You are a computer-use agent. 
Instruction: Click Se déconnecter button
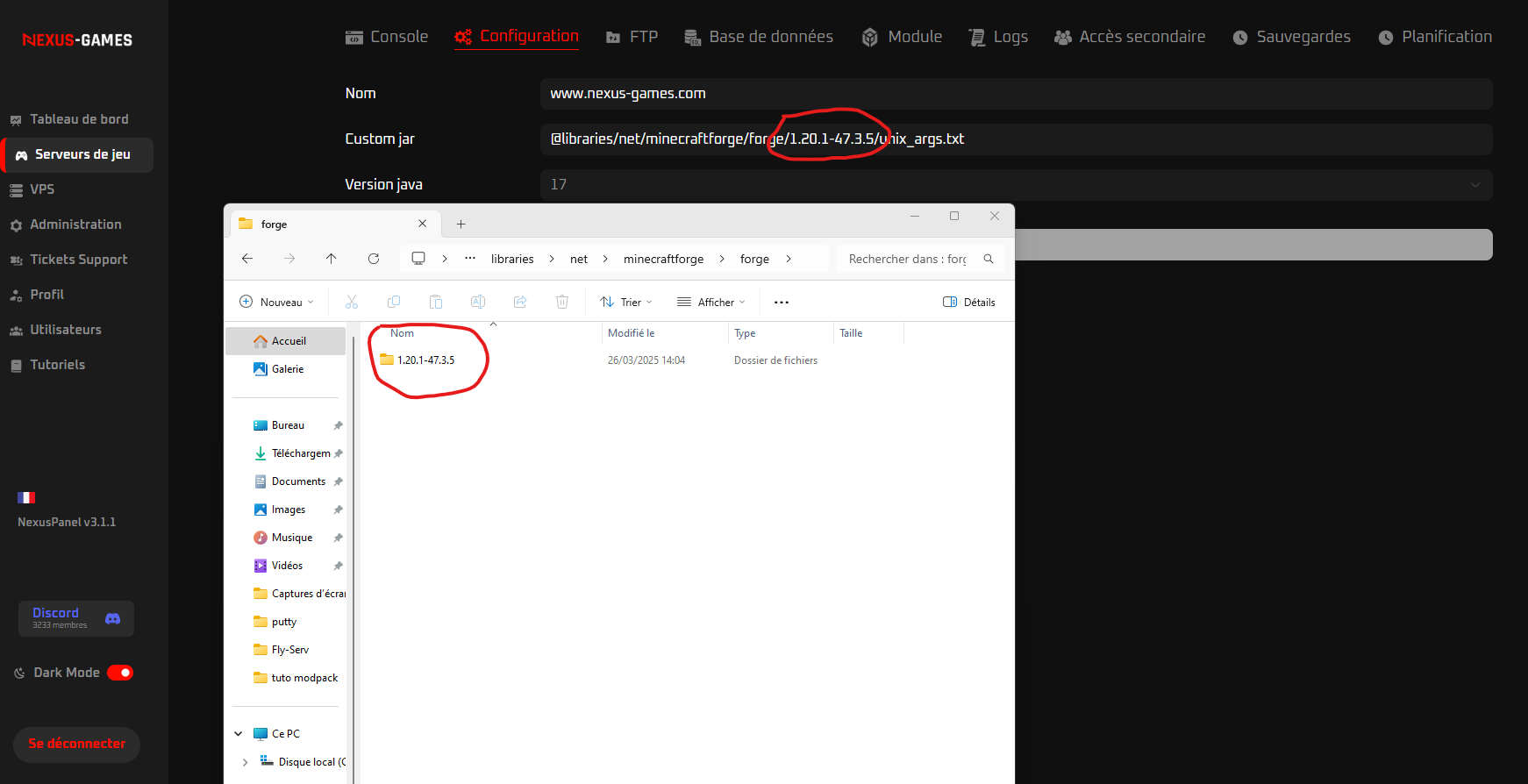[x=76, y=744]
